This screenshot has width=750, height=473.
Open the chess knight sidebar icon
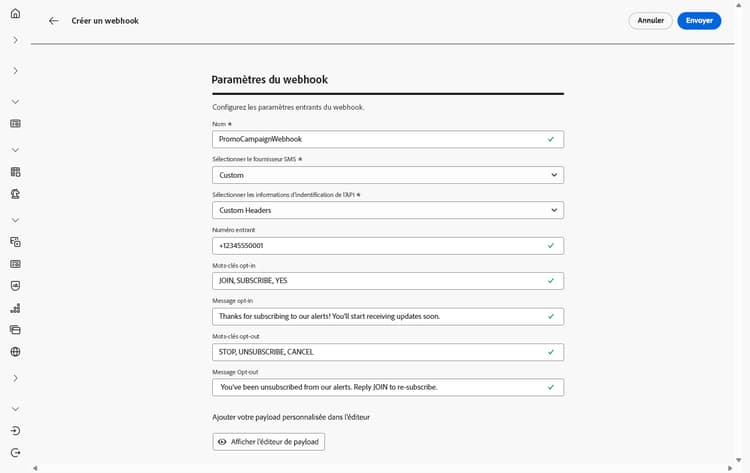tap(15, 194)
